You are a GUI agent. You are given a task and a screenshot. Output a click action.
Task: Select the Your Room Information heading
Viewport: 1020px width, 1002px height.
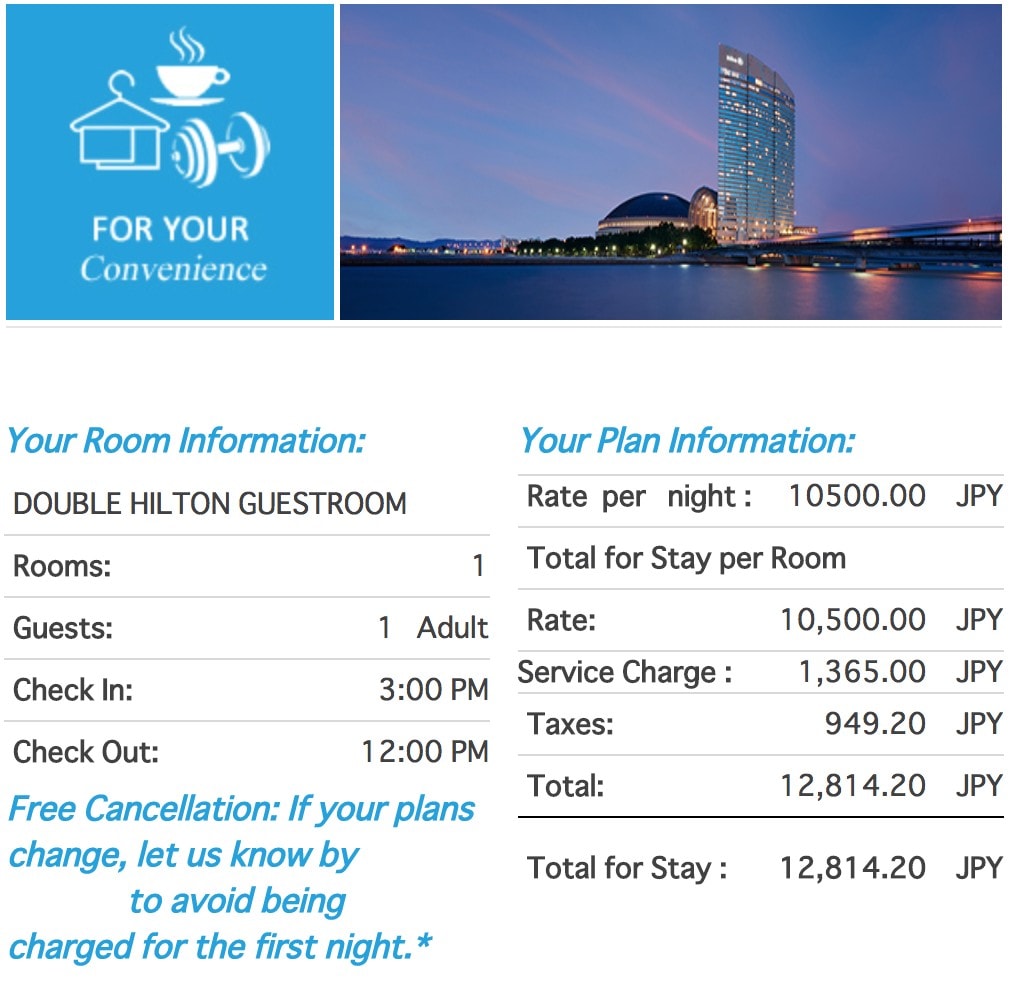click(x=186, y=440)
